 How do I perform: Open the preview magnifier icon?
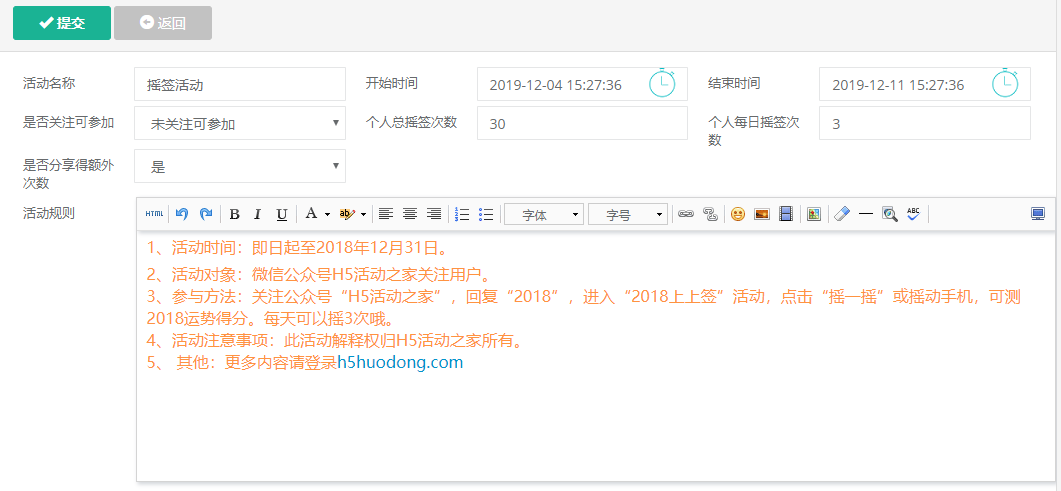(x=890, y=214)
